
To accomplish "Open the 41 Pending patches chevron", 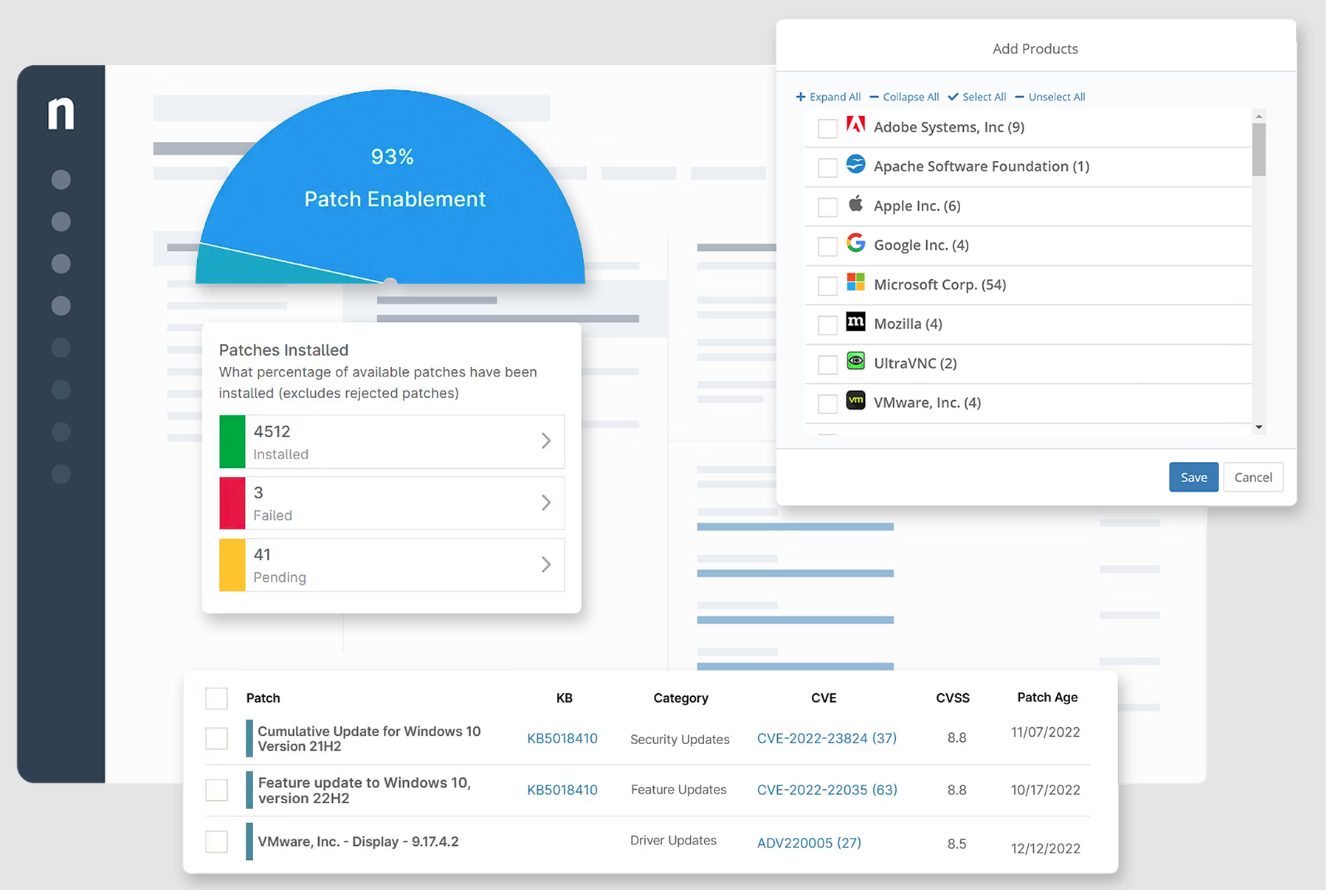I will [x=546, y=565].
